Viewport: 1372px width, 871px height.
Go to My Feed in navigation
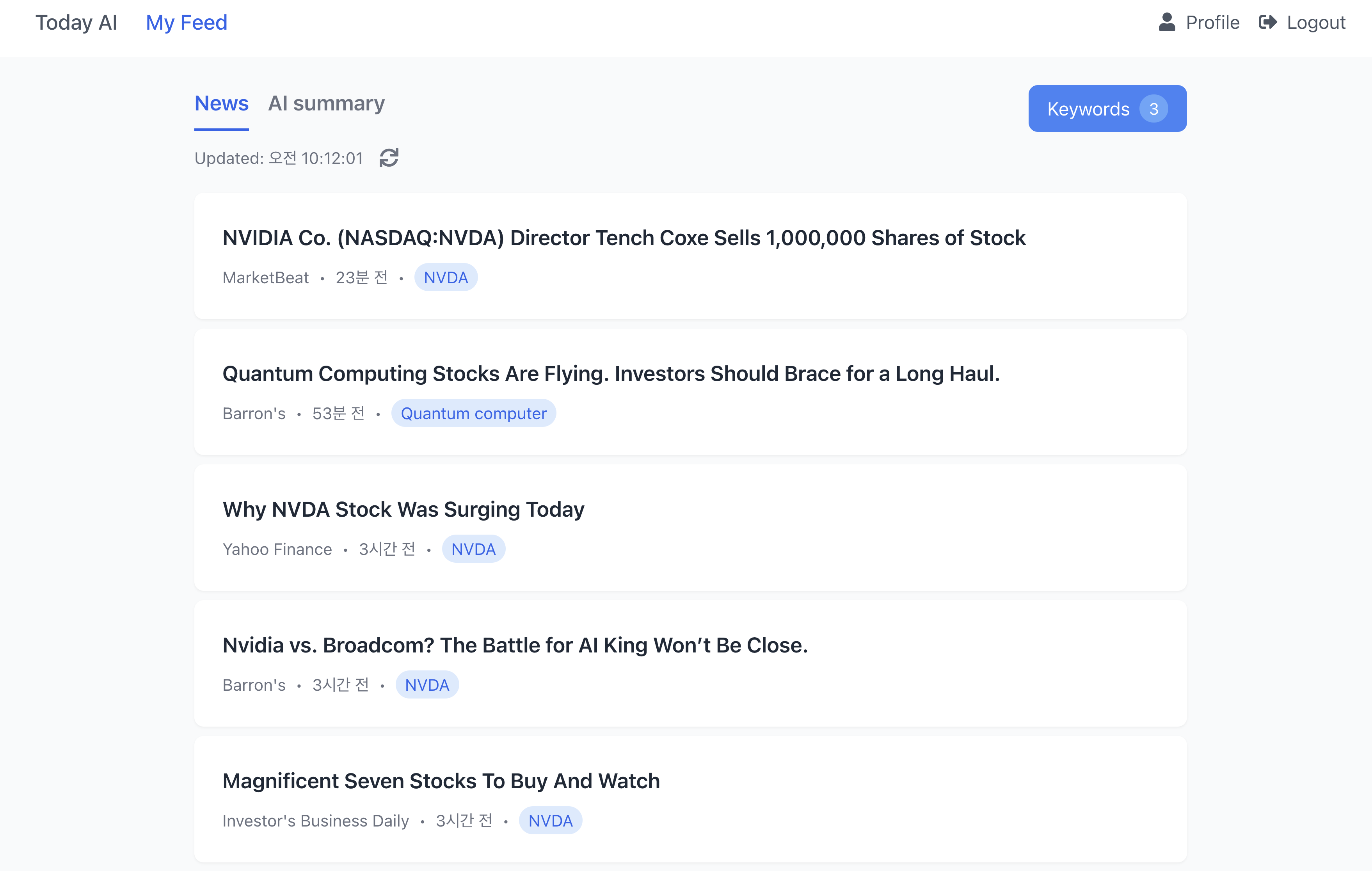186,23
